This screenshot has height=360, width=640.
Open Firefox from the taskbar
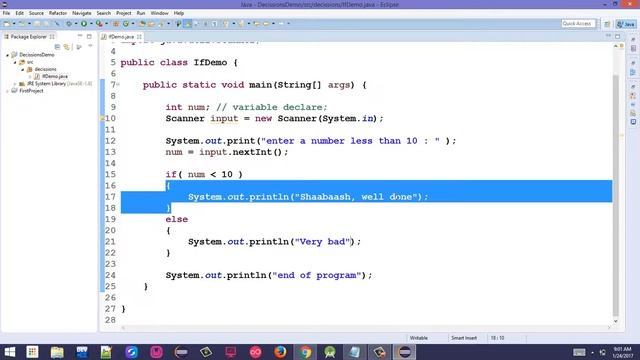point(280,352)
